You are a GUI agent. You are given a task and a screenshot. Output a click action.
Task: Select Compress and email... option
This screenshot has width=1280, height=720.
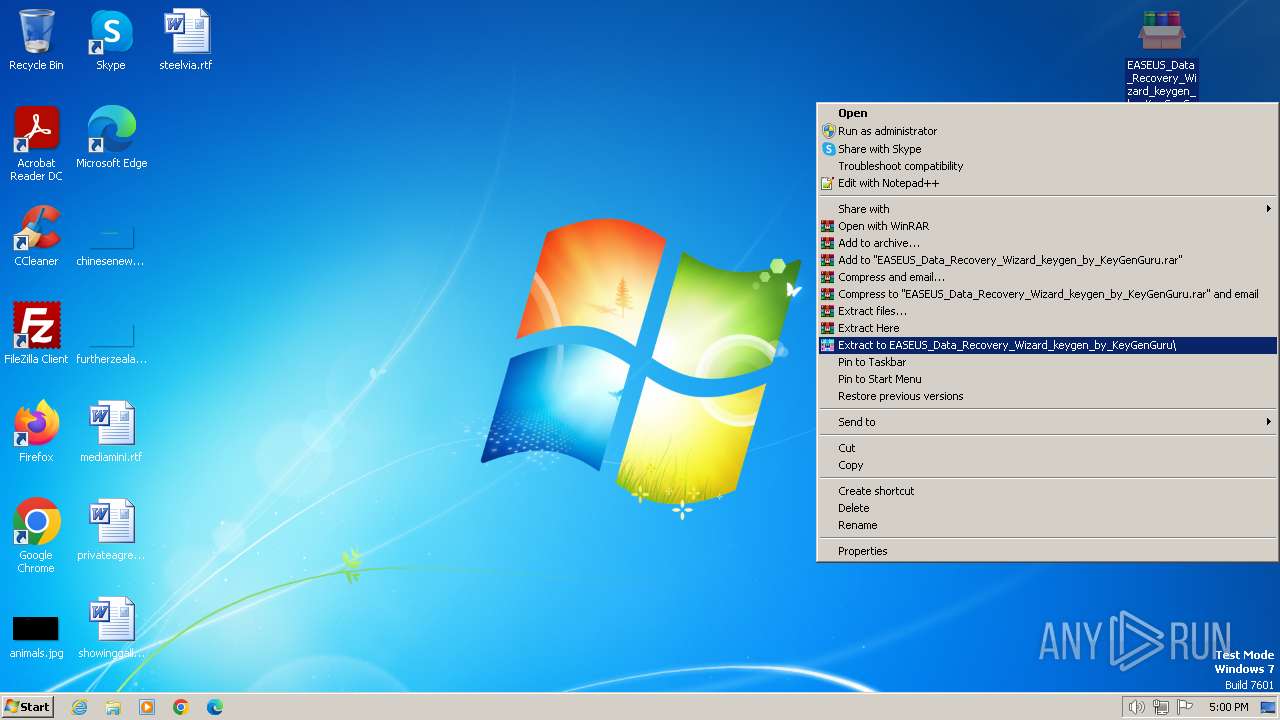[x=1048, y=277]
